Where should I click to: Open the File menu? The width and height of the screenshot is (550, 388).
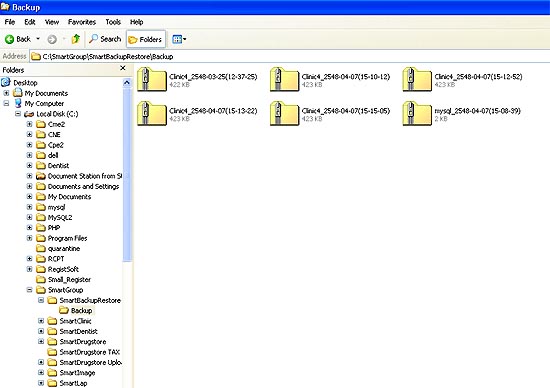[10, 22]
